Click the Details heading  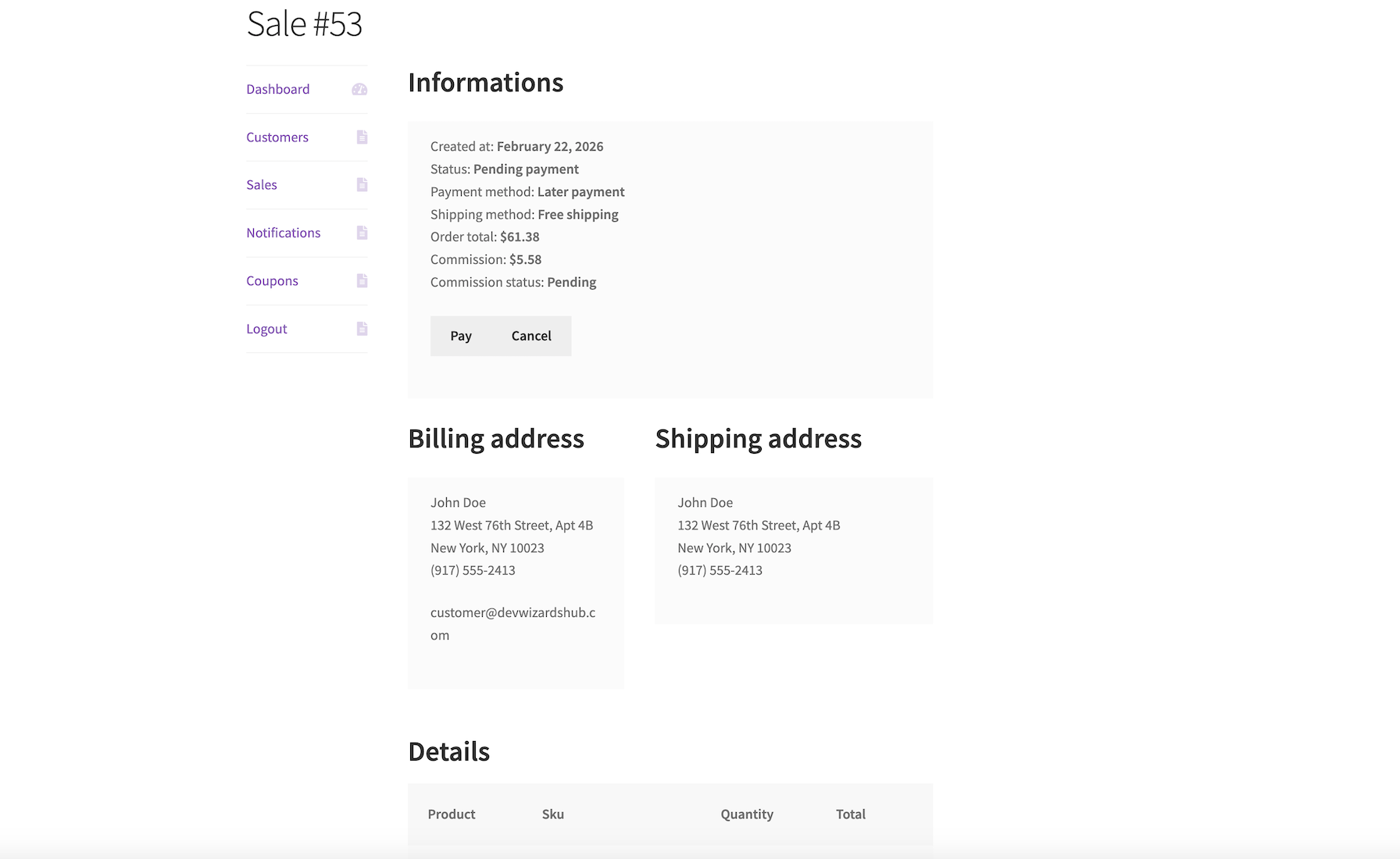tap(449, 751)
